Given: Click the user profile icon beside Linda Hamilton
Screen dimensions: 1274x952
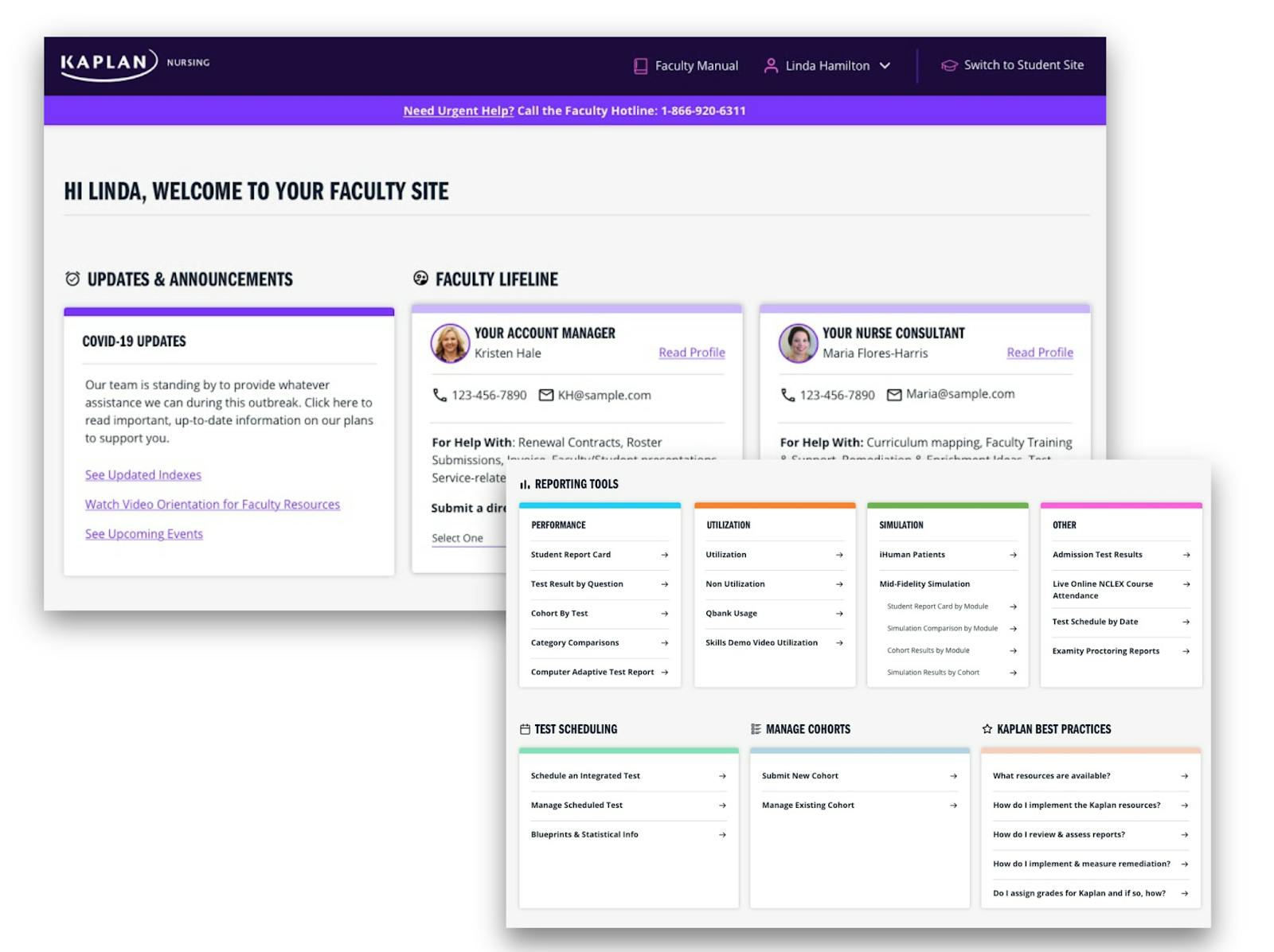Looking at the screenshot, I should [771, 65].
